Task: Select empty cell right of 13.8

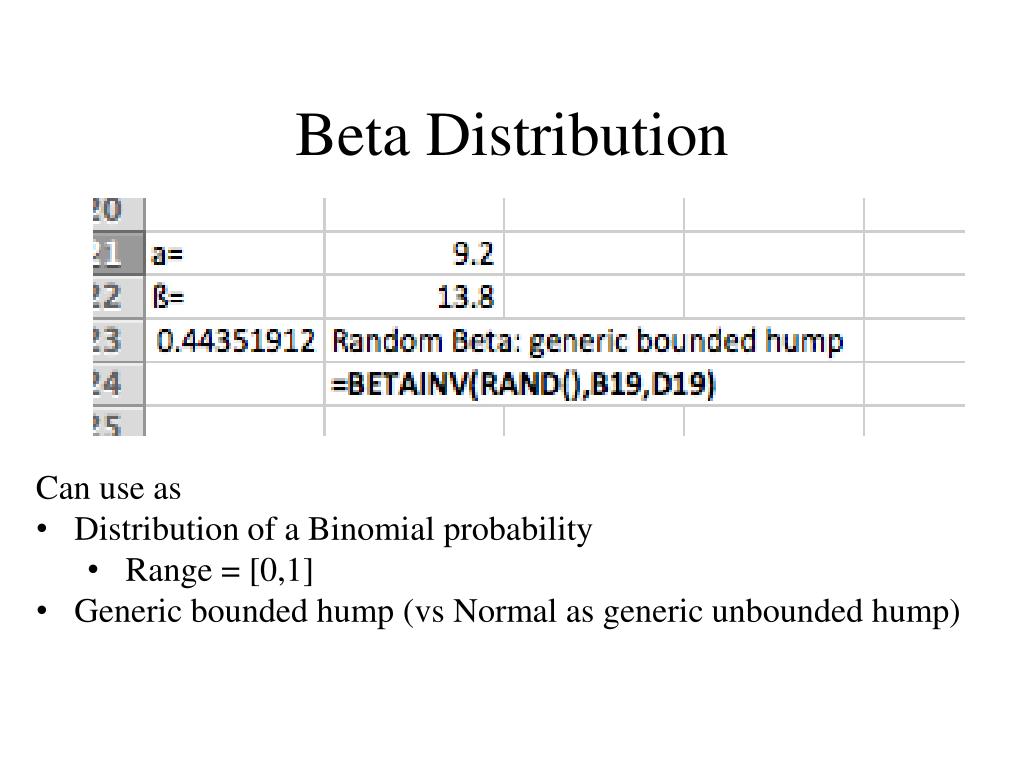Action: point(594,297)
